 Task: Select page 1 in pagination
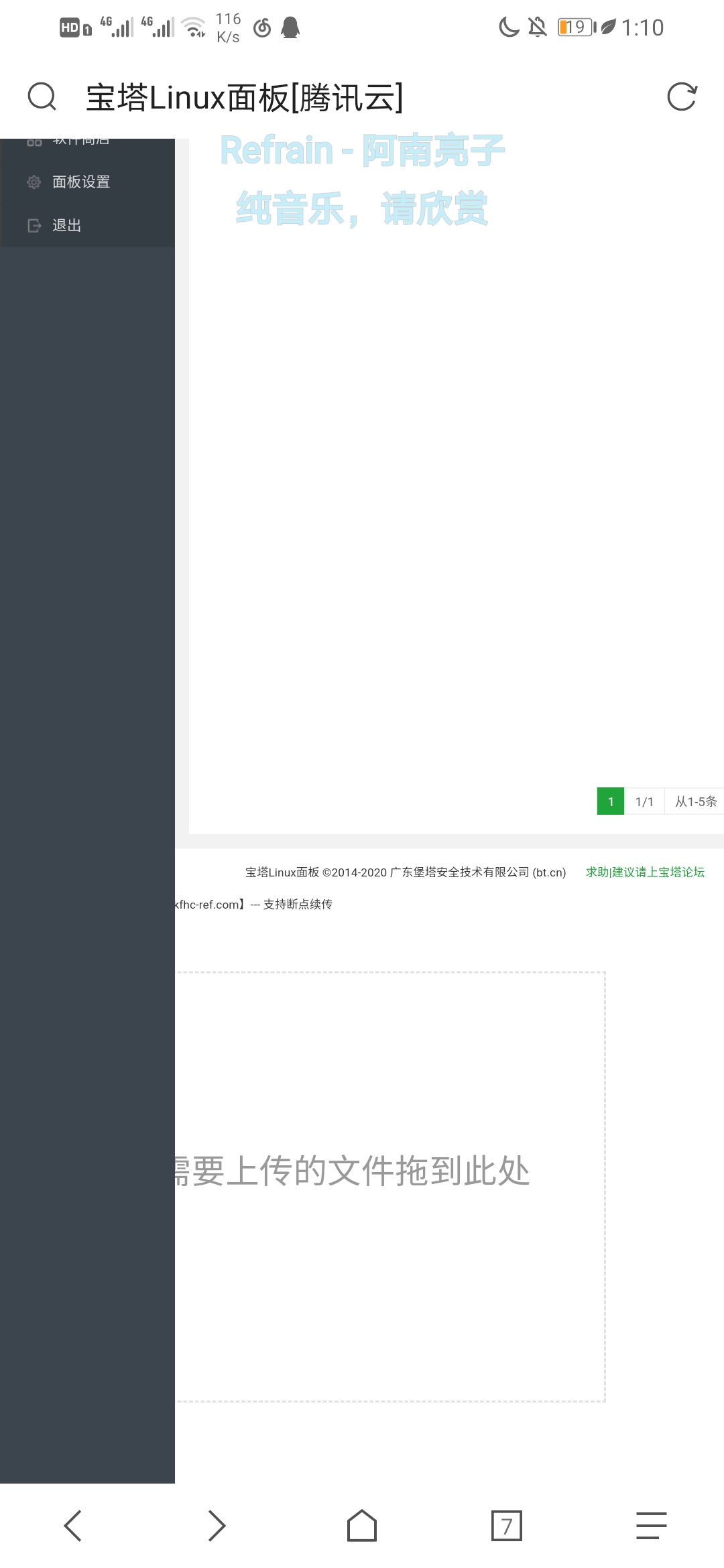(x=611, y=801)
